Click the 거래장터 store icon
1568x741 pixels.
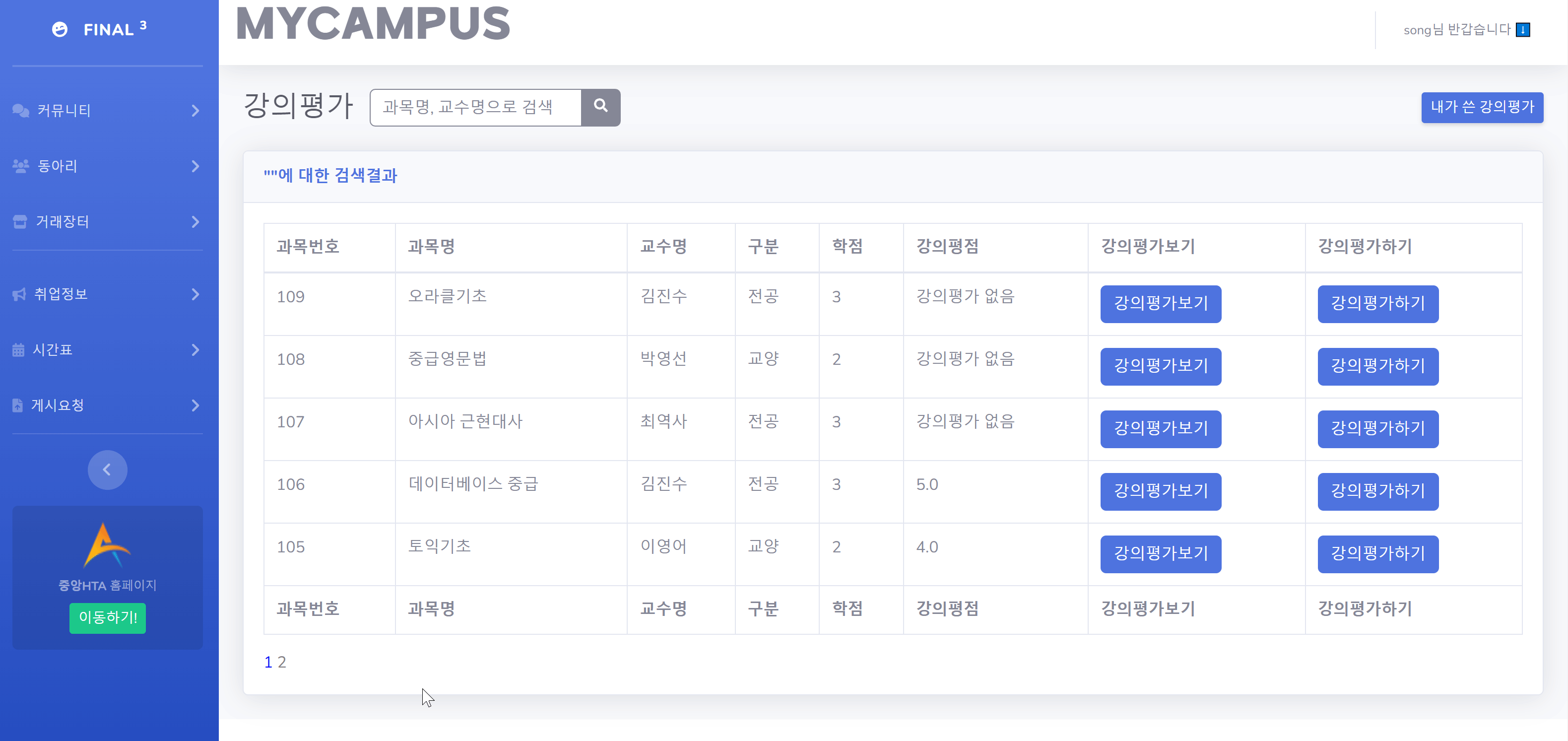20,222
